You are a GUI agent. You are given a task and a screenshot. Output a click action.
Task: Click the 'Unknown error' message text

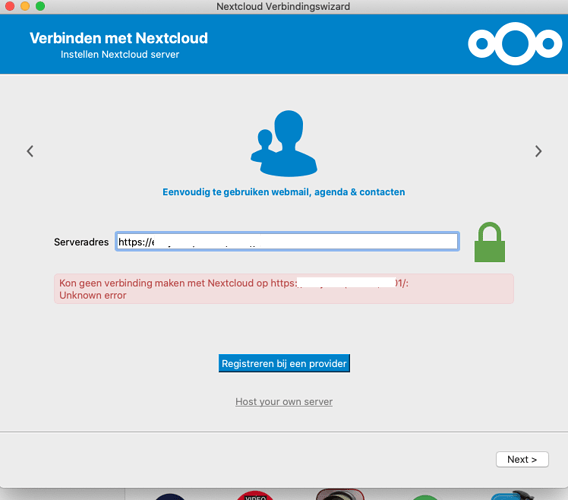click(93, 295)
